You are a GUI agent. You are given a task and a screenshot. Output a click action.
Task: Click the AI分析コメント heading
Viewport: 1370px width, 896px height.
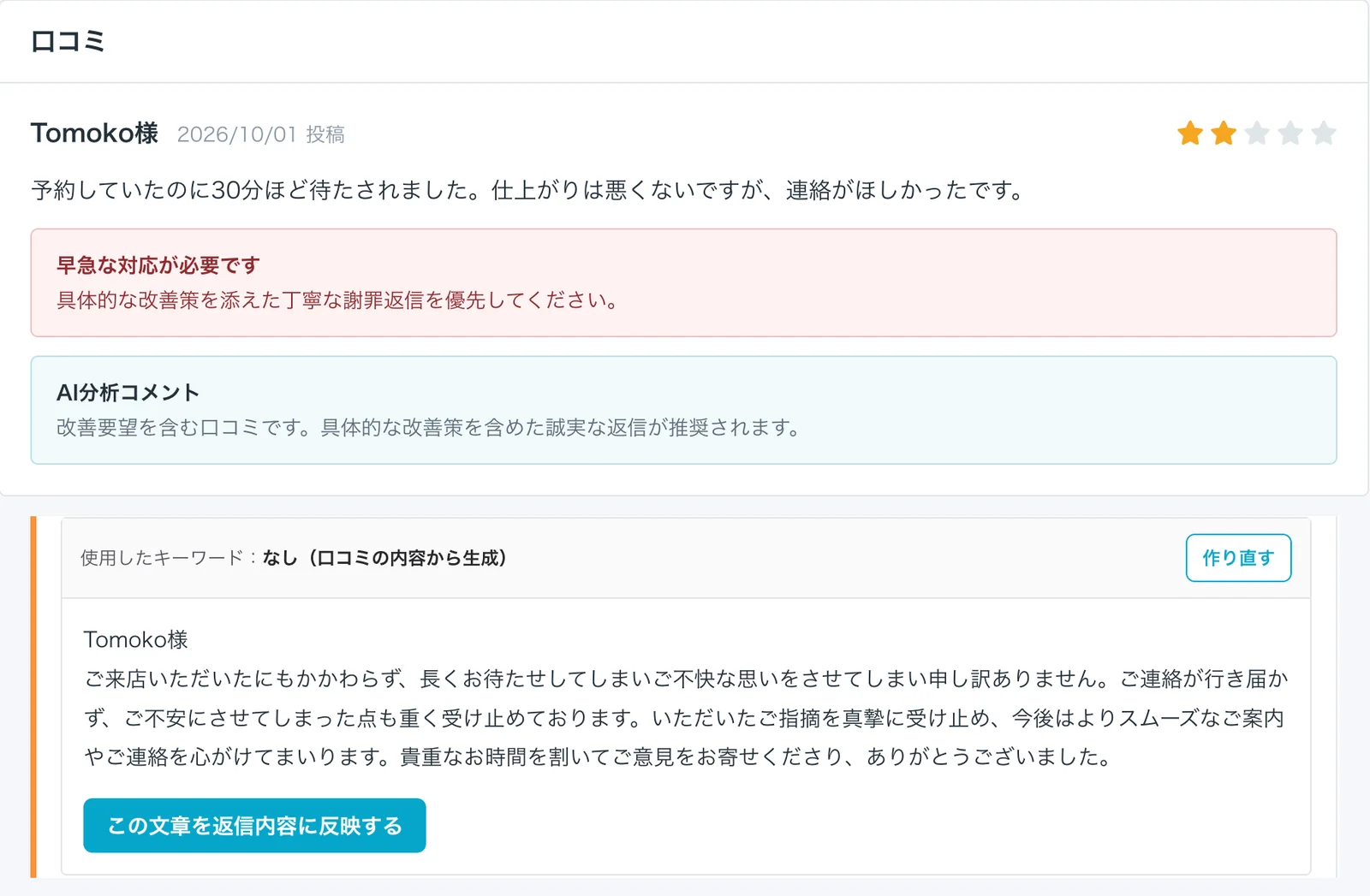[128, 393]
